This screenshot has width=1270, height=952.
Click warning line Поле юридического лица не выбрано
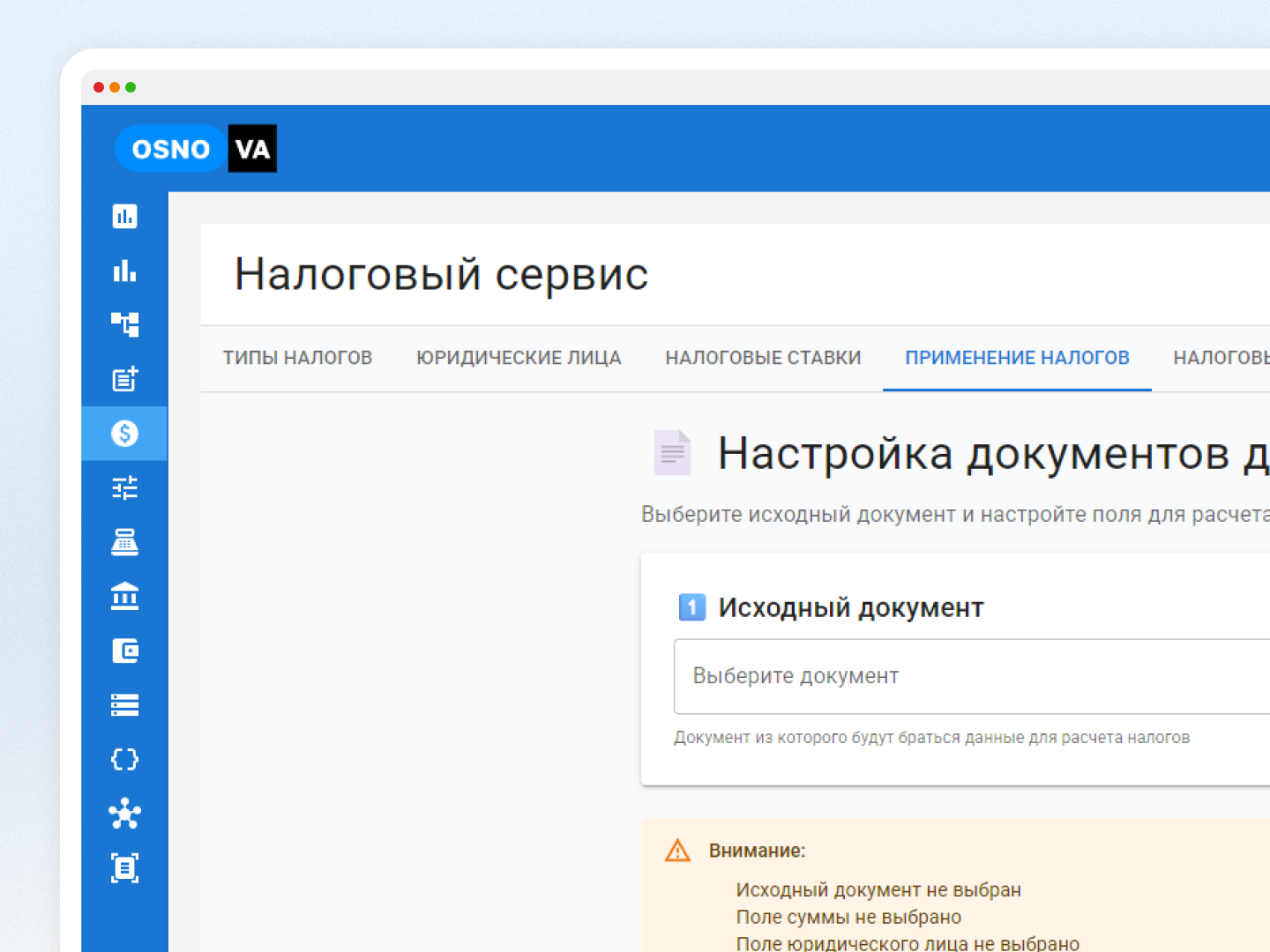(908, 942)
